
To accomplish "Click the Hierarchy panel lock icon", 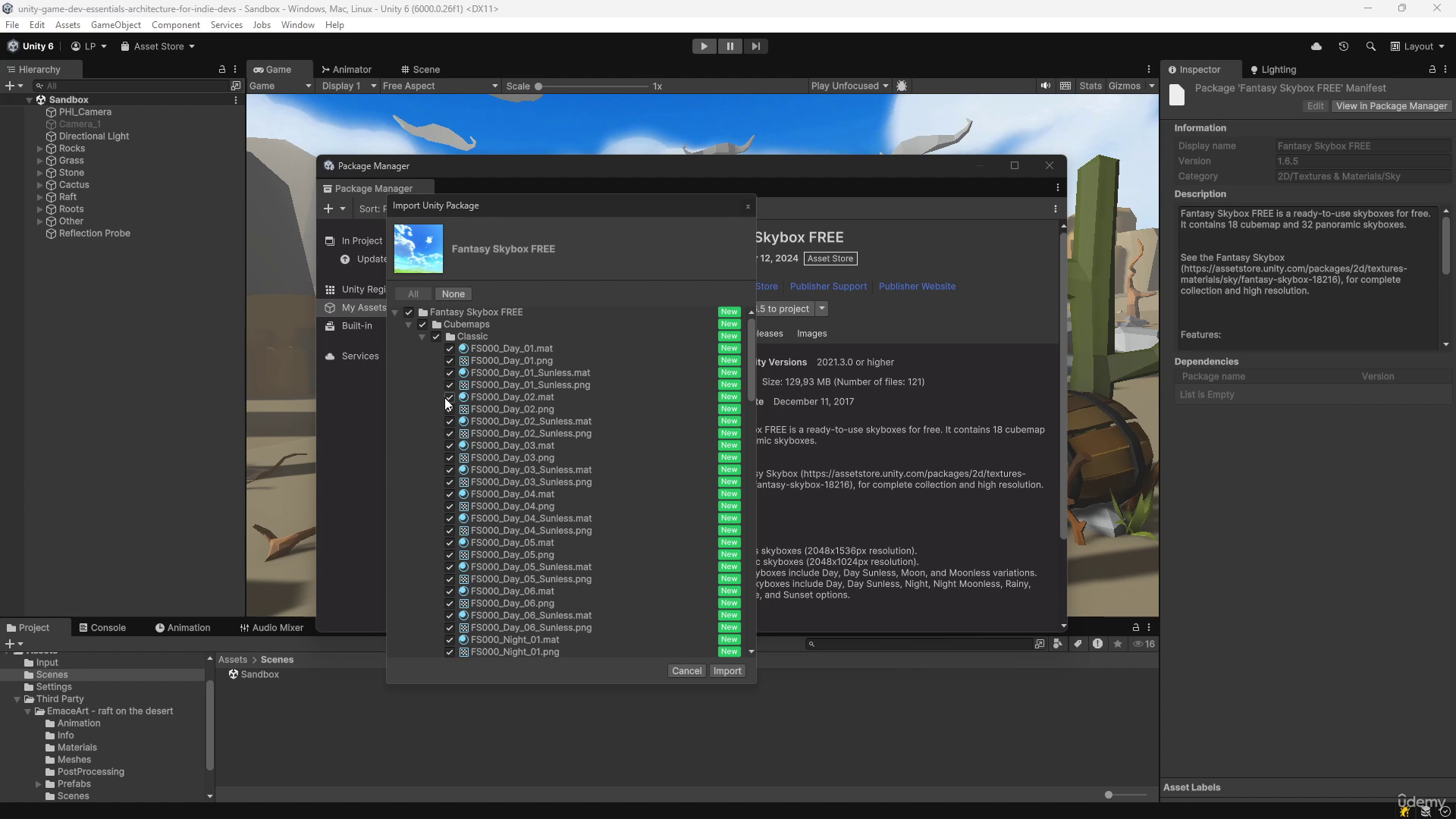I will tap(222, 69).
